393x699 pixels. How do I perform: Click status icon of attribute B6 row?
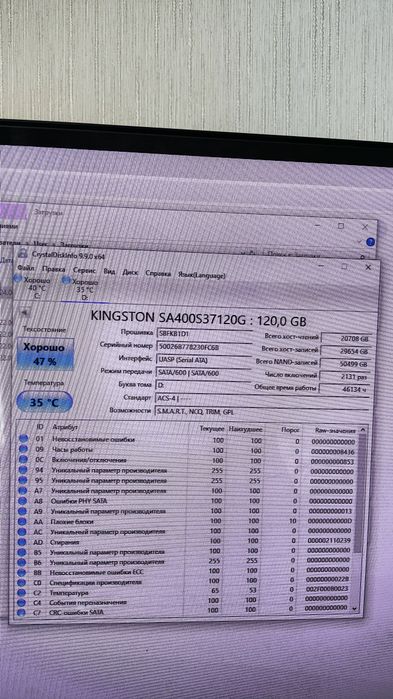21,562
